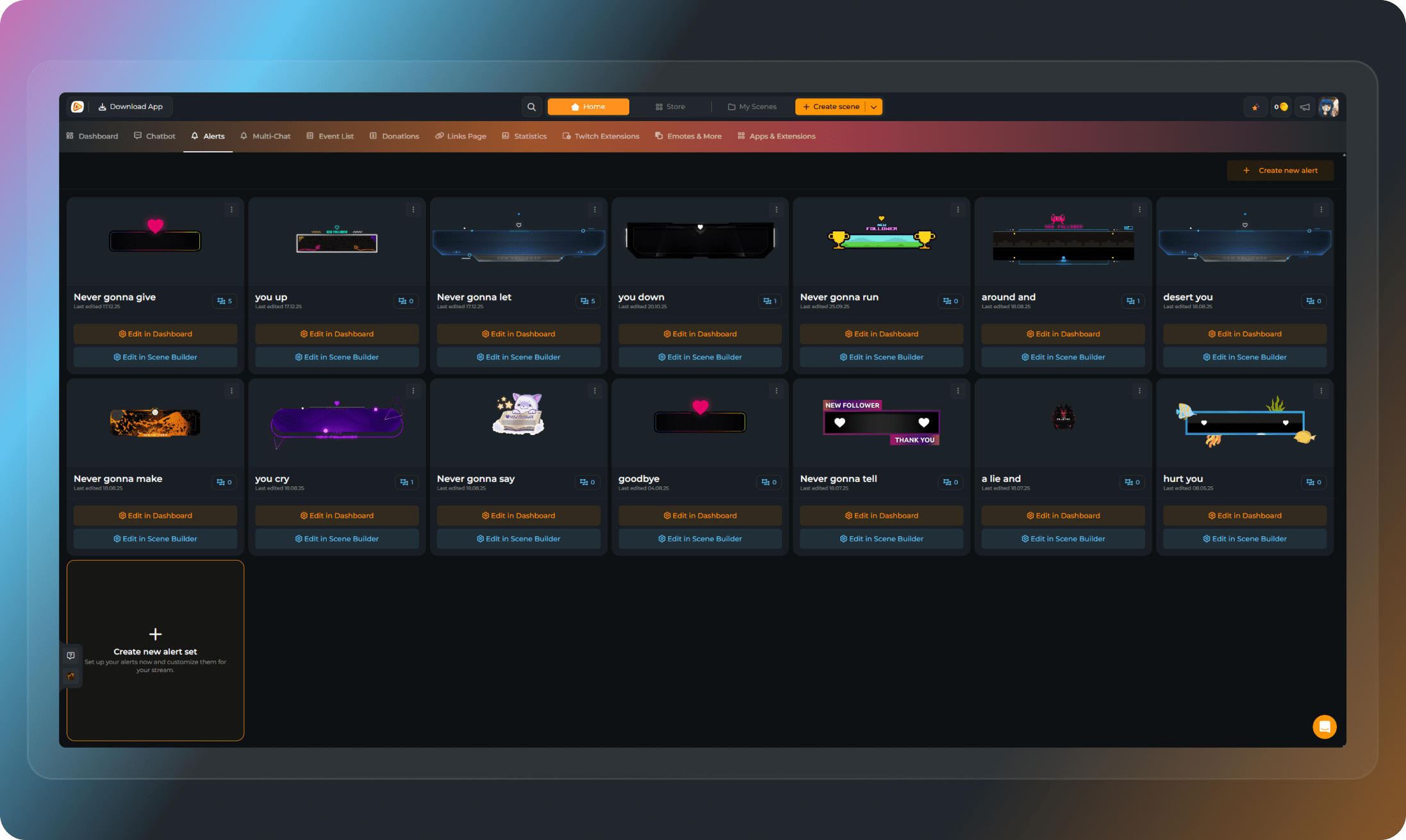
Task: Click Create new alert button
Action: point(1280,170)
